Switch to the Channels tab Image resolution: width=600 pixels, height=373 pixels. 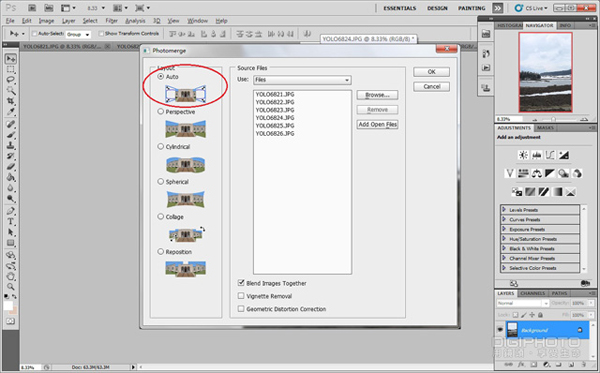point(533,293)
